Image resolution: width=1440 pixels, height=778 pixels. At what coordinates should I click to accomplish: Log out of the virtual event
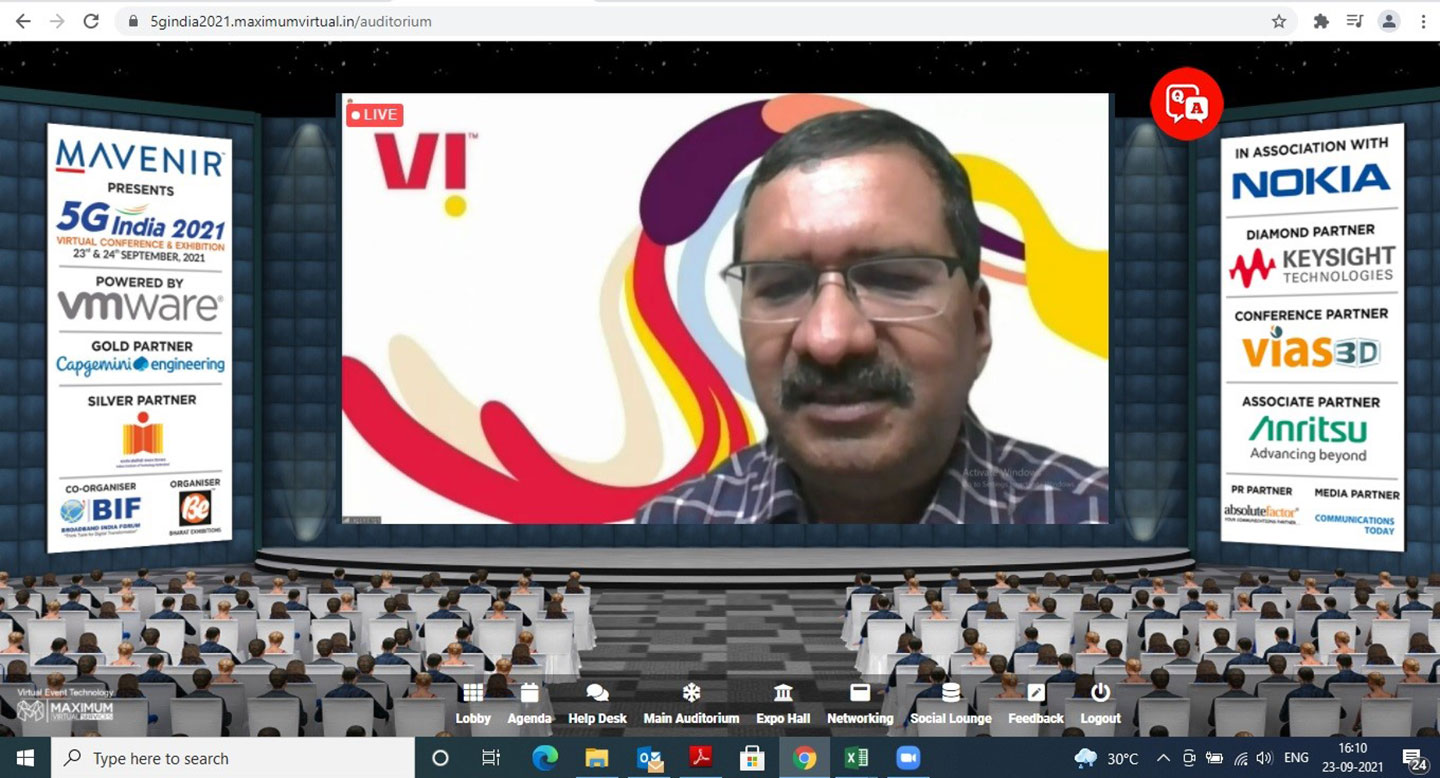[1101, 704]
